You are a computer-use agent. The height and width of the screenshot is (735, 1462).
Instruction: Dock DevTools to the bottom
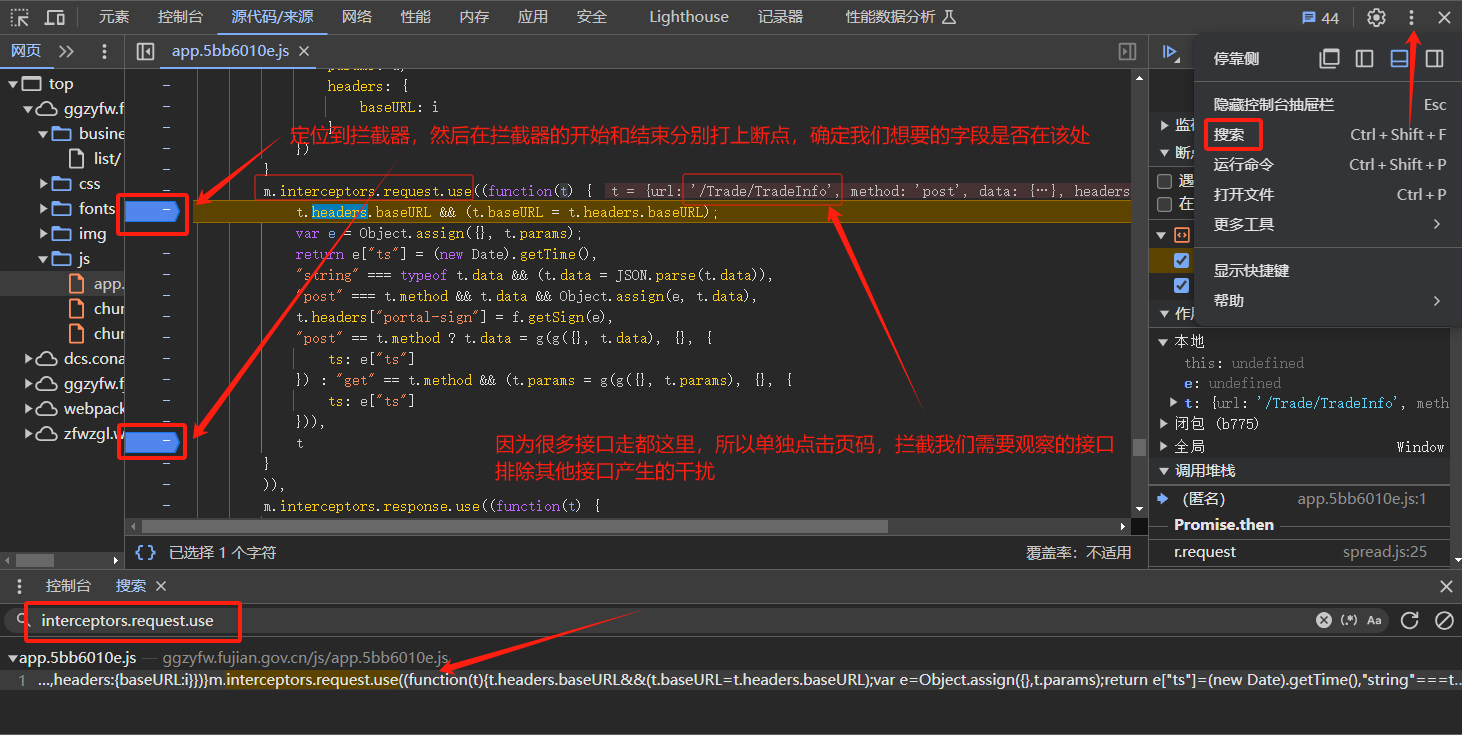[x=1399, y=59]
